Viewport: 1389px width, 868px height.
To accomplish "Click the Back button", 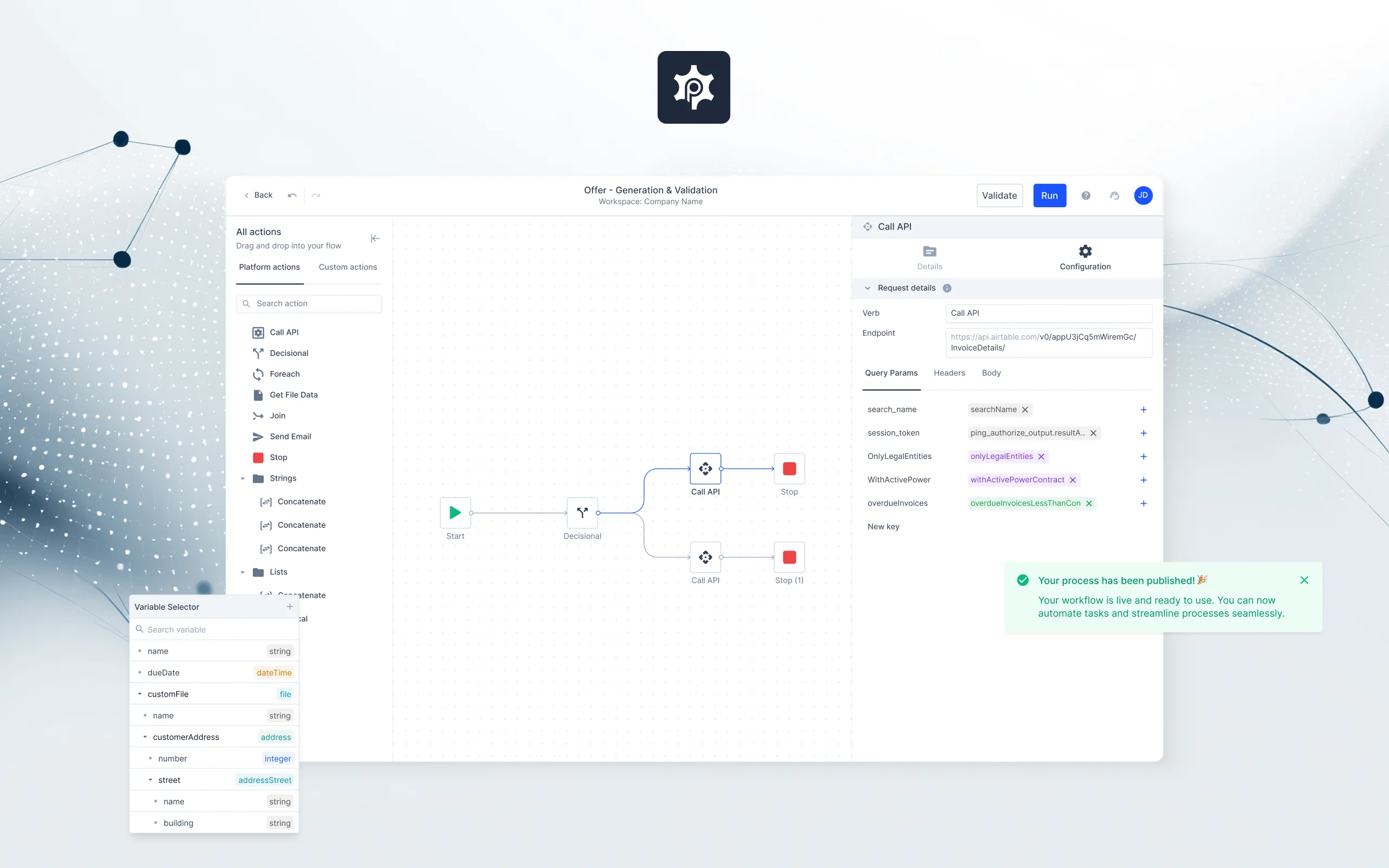I will point(258,195).
